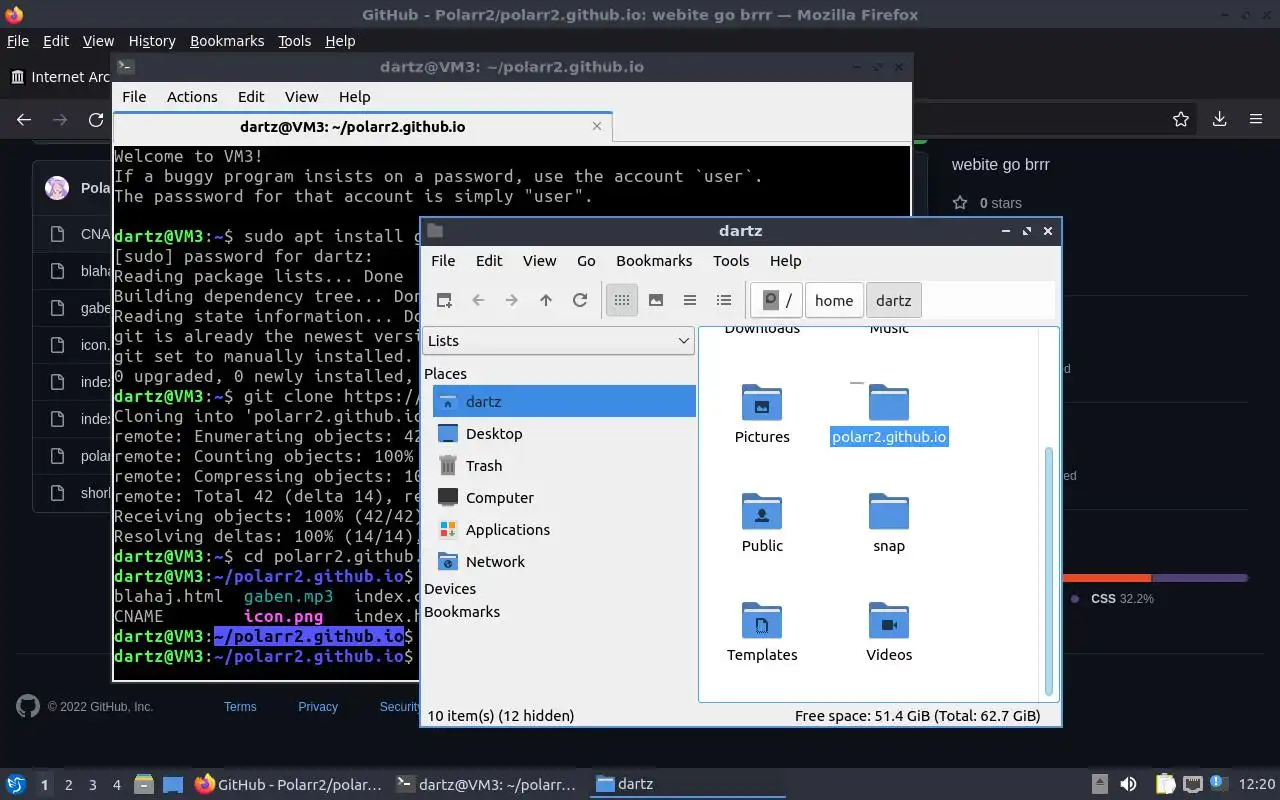
Task: Click GitHub footer Terms link
Action: [x=240, y=707]
